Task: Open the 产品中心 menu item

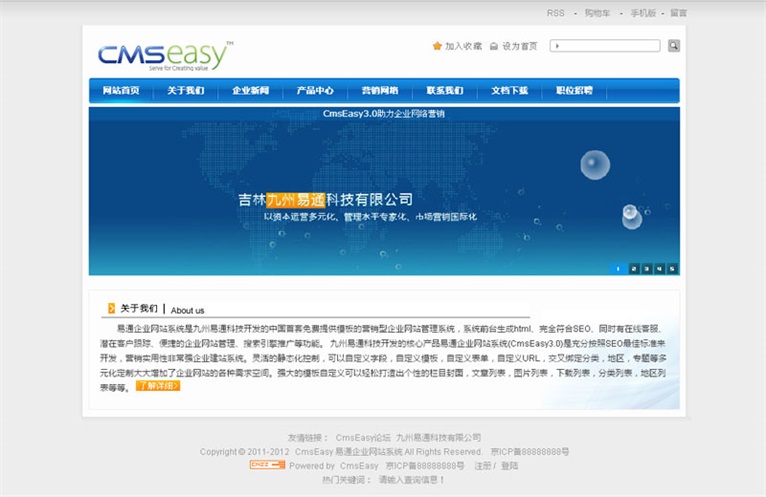Action: coord(315,91)
